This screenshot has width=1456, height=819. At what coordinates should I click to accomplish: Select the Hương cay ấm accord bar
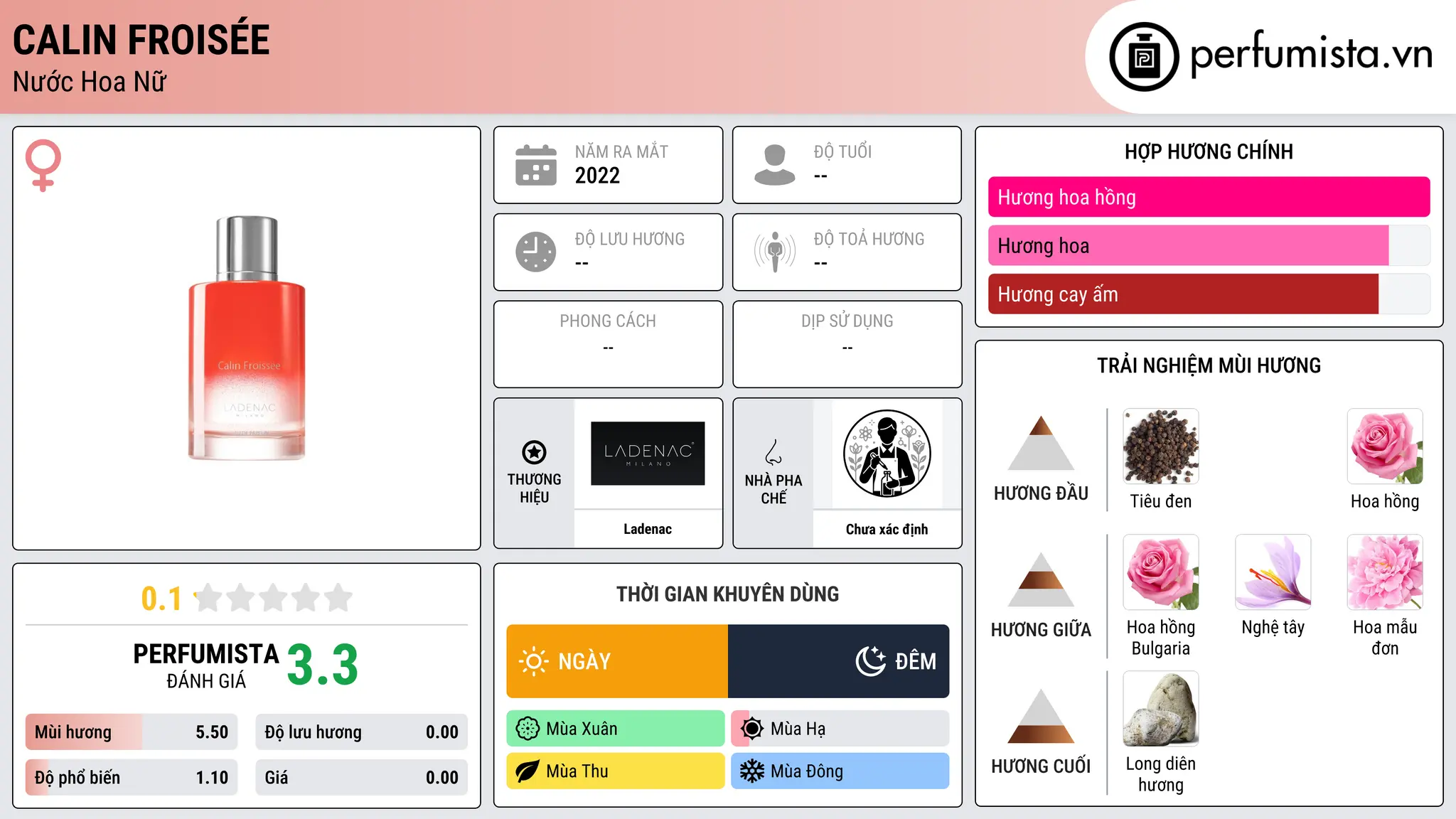pos(1209,294)
